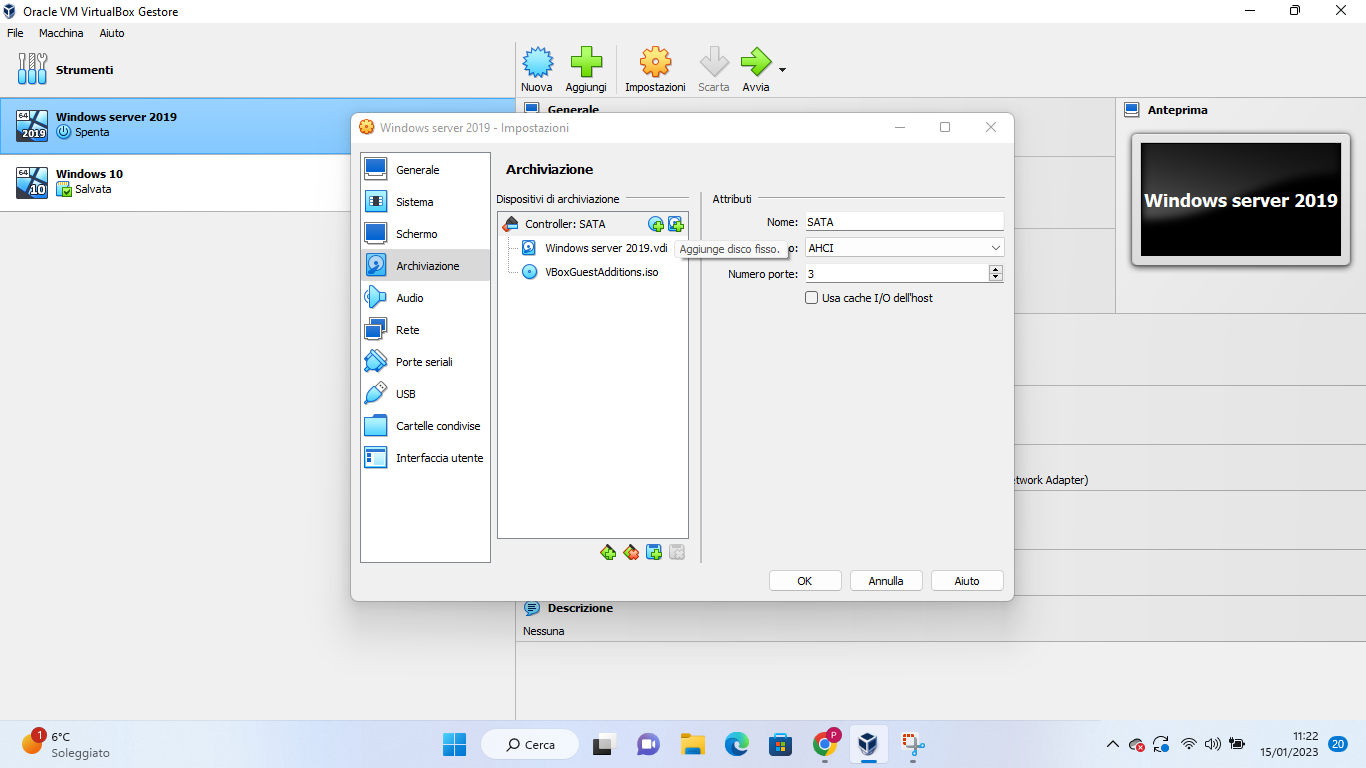Image resolution: width=1366 pixels, height=768 pixels.
Task: Open the volume tray icon
Action: coord(1213,744)
